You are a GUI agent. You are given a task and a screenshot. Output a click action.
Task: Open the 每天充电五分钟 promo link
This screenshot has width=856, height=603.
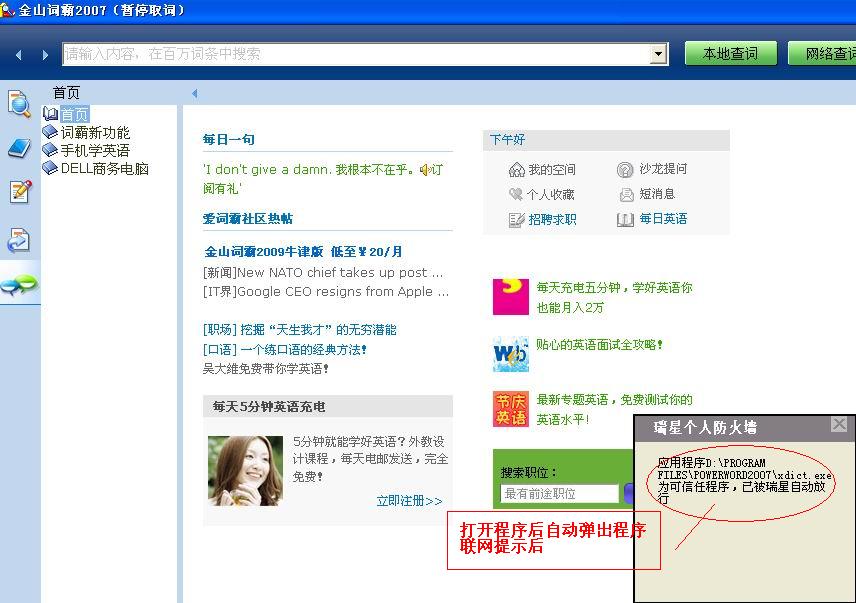tap(614, 297)
